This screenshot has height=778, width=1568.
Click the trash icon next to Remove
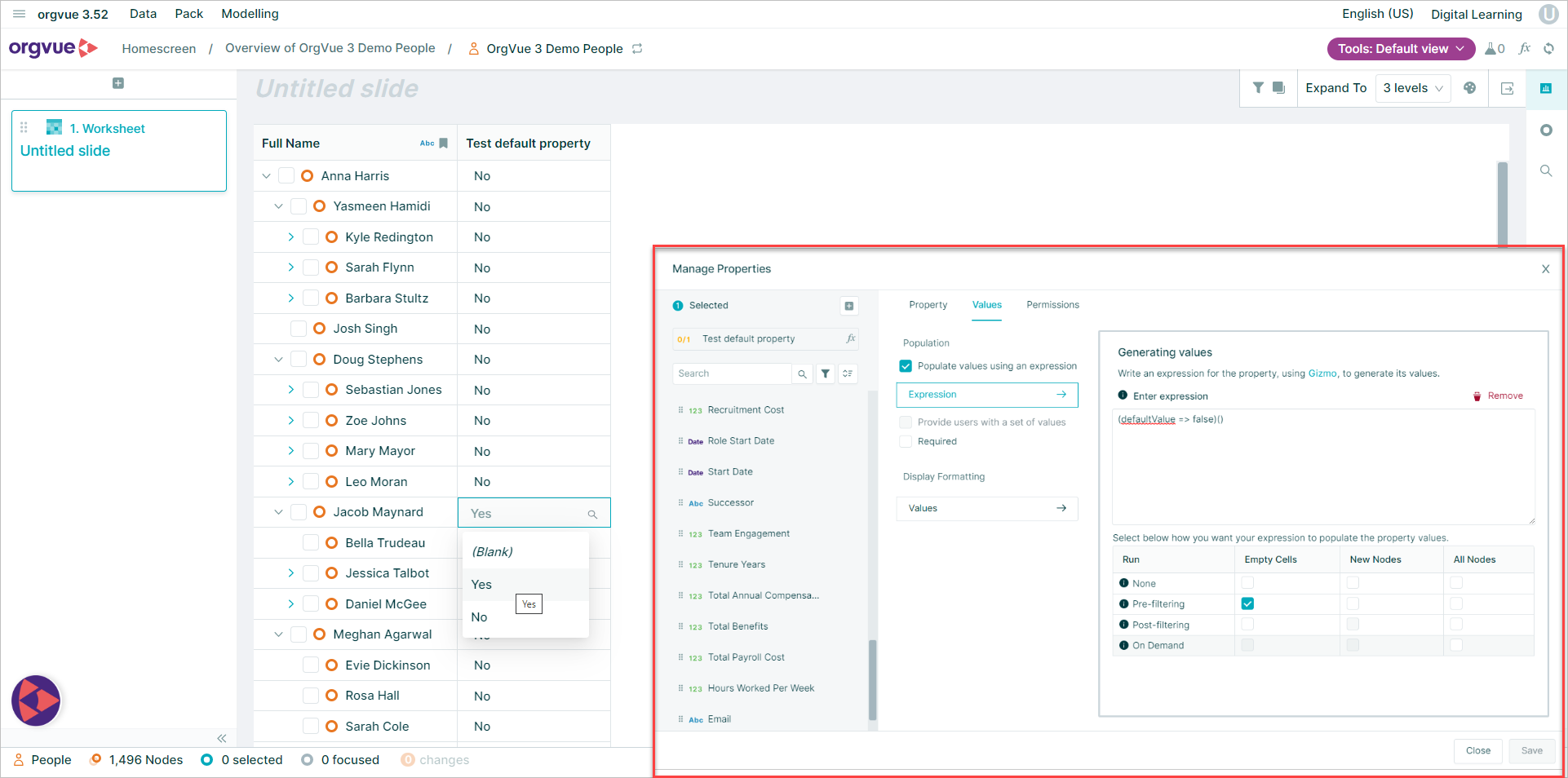1477,396
